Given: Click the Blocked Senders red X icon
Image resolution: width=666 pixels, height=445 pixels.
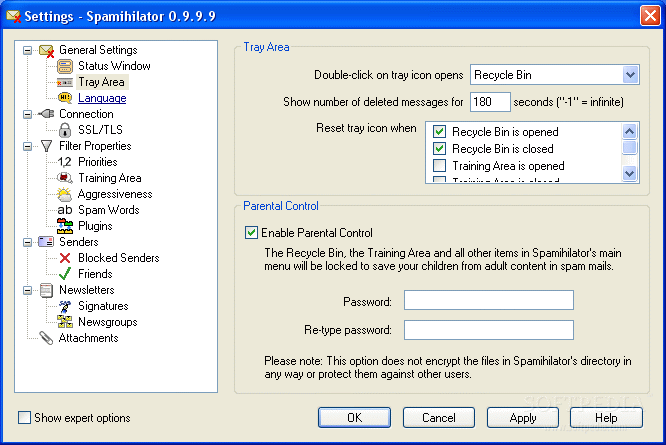Looking at the screenshot, I should [x=65, y=258].
